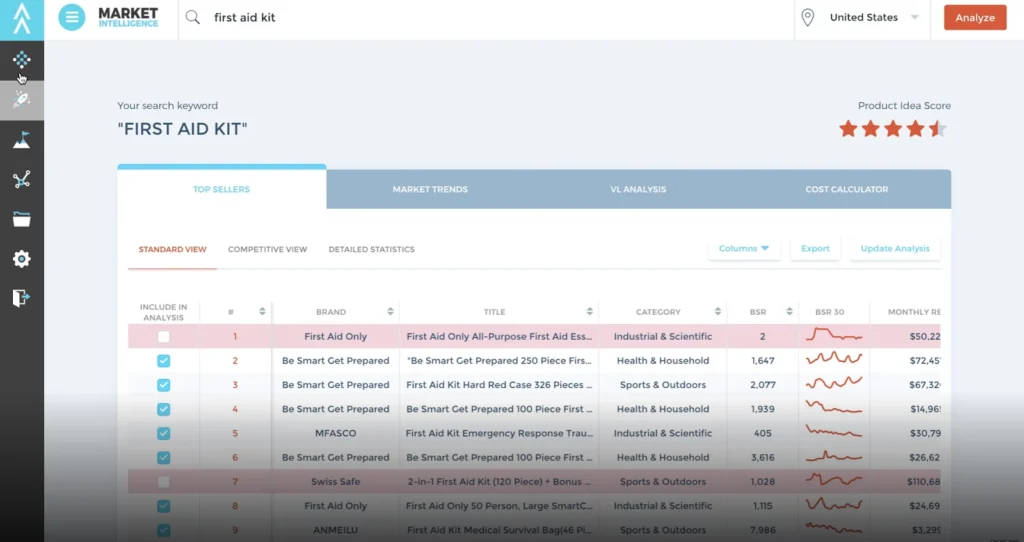This screenshot has width=1024, height=542.
Task: Sort by the BRAND column arrows
Action: pyautogui.click(x=390, y=311)
